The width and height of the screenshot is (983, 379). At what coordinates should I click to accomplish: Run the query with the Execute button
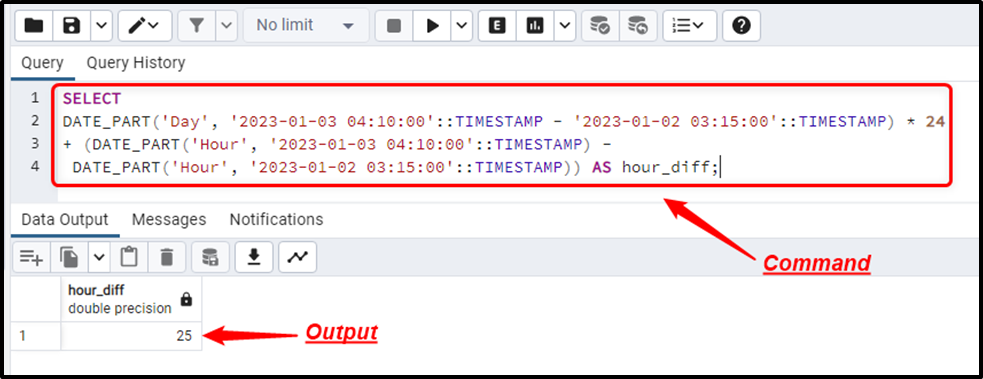[433, 26]
